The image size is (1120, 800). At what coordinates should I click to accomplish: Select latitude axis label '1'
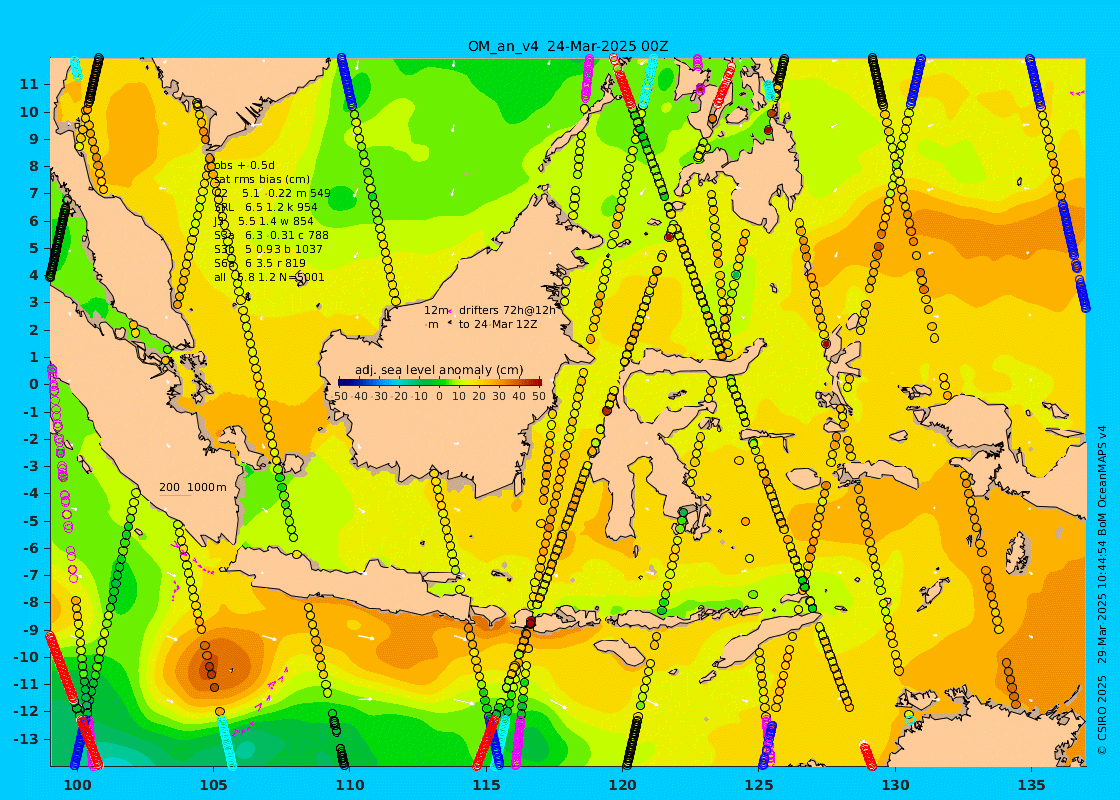click(34, 356)
